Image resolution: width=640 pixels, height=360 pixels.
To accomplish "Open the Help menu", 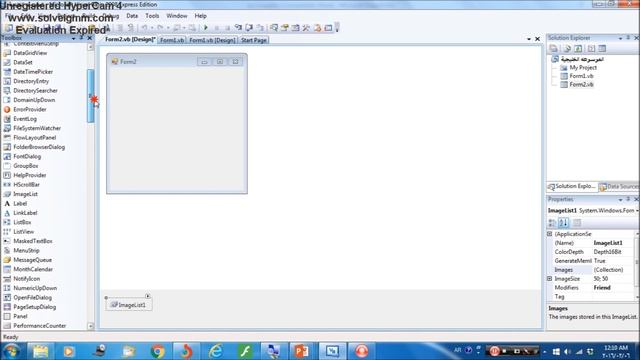I will pyautogui.click(x=200, y=16).
